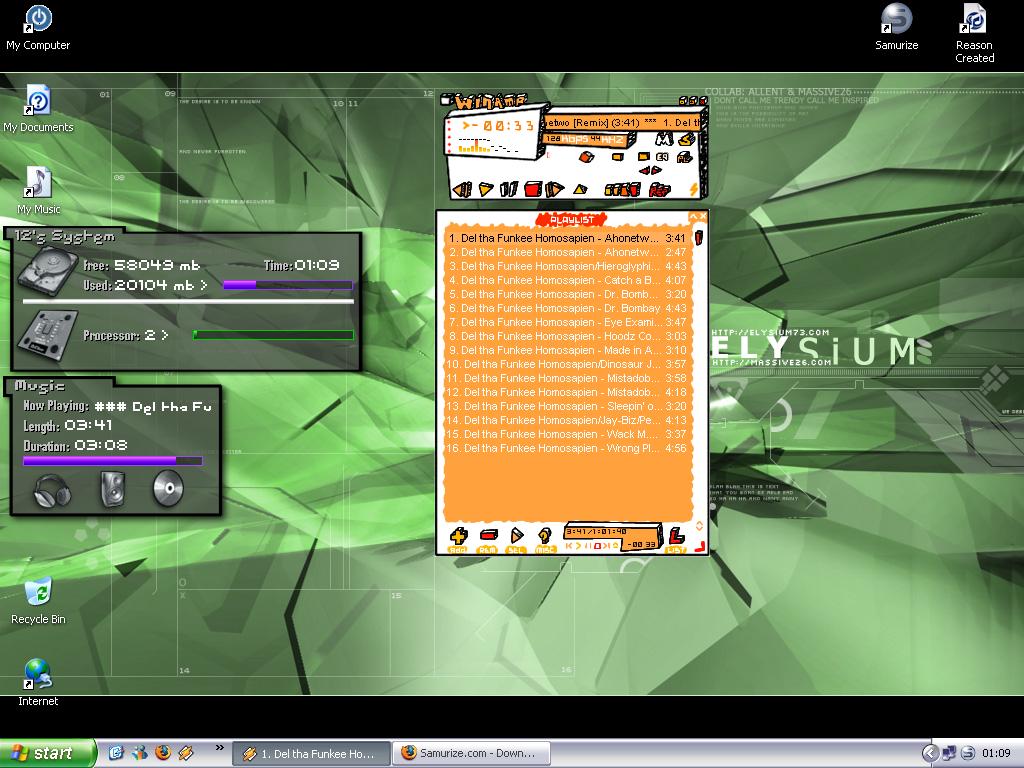
Task: Open the playlist List menu
Action: point(677,539)
